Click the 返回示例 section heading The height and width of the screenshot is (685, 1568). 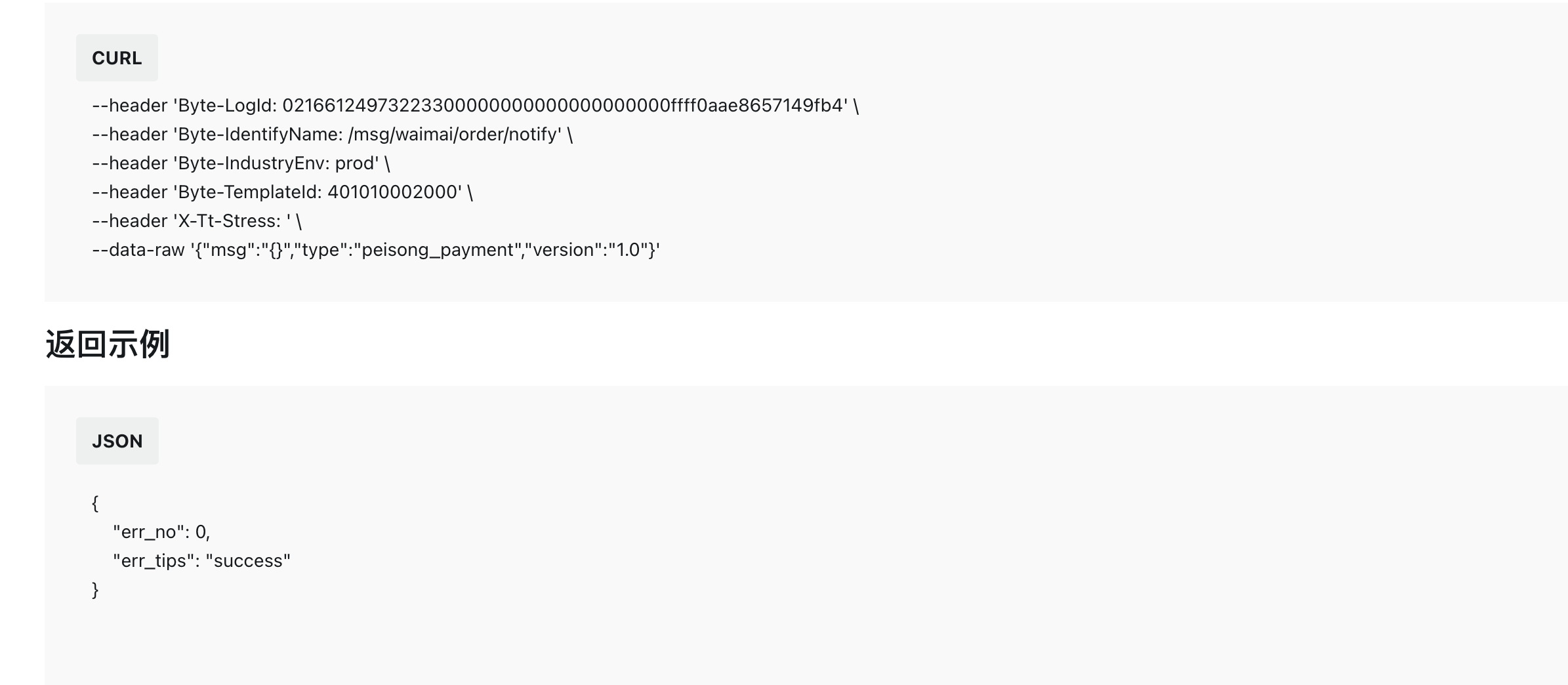pos(108,344)
